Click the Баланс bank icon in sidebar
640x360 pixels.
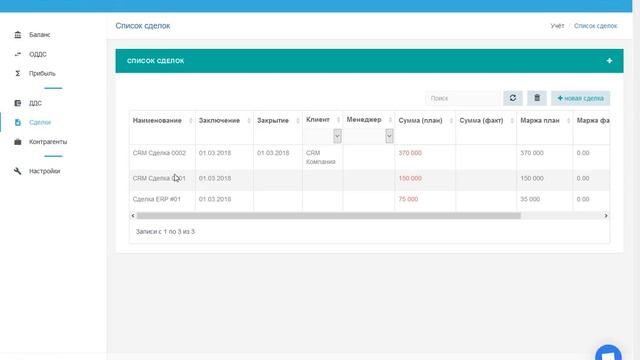(x=18, y=35)
